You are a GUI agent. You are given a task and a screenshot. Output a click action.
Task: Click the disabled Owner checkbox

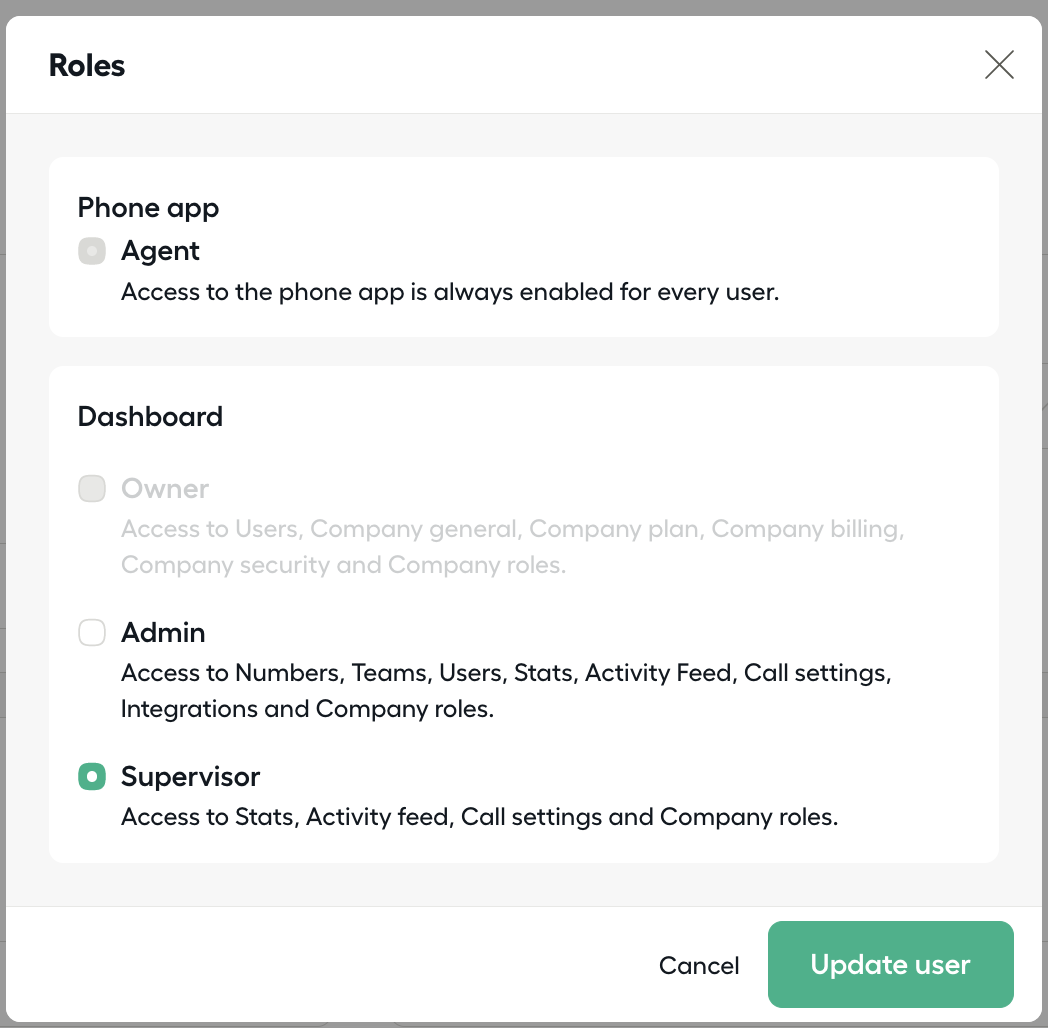point(92,489)
